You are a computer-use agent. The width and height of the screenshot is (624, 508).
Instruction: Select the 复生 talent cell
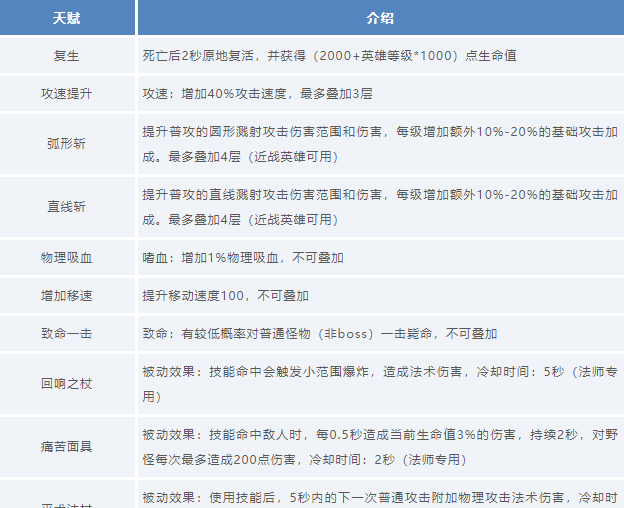67,56
